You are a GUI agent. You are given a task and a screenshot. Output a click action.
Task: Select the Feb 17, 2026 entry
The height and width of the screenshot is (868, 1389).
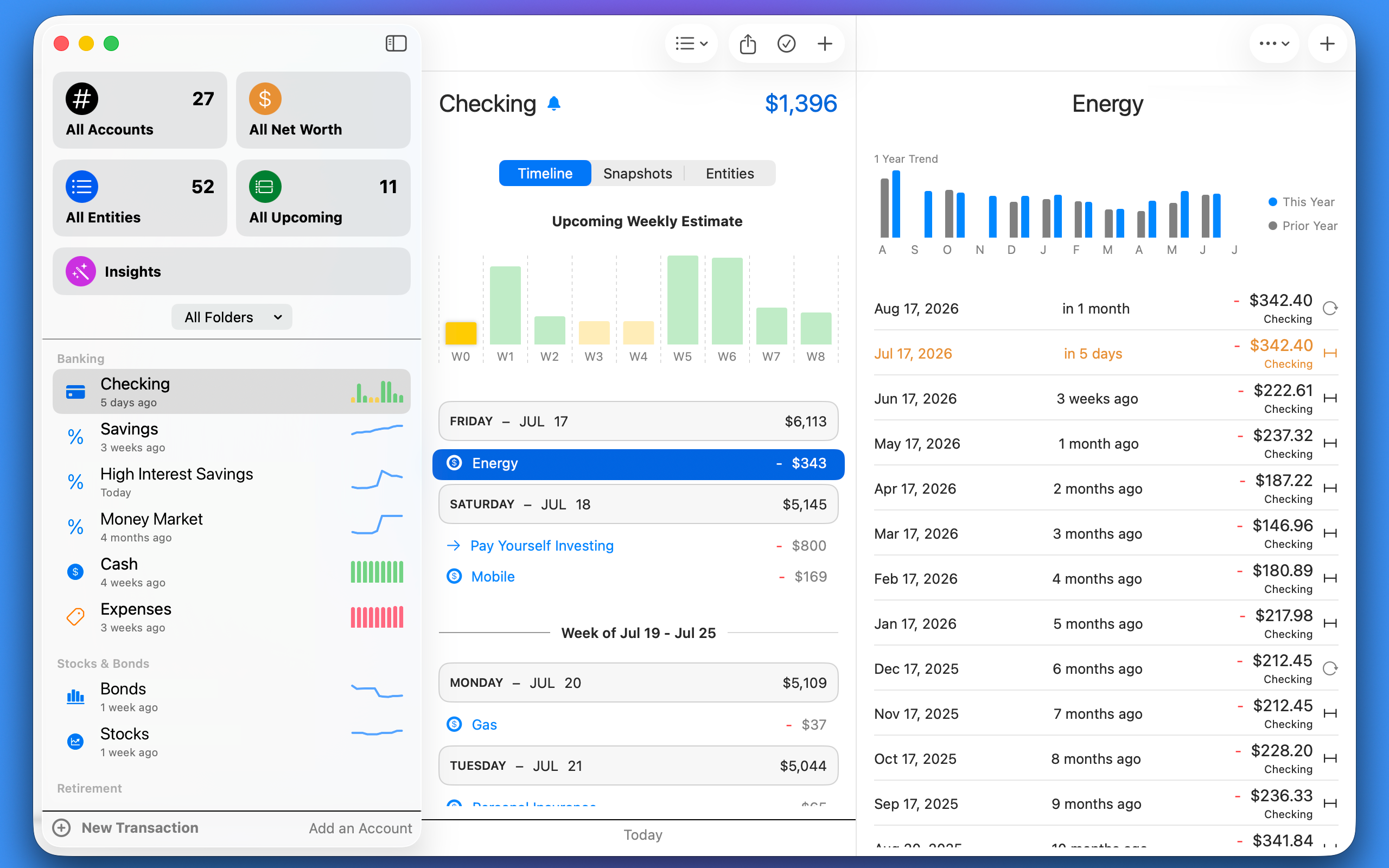point(1105,579)
